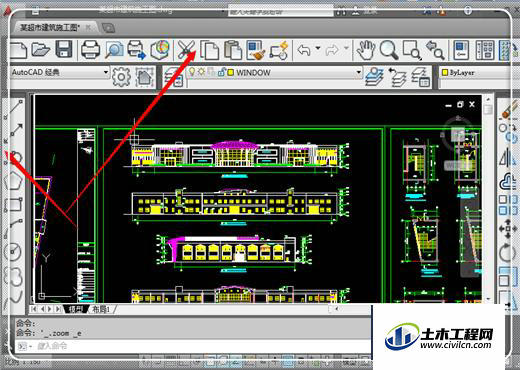Screen dimensions: 520x370
Task: Toggle the WINDOW layer lock icon
Action: [221, 72]
